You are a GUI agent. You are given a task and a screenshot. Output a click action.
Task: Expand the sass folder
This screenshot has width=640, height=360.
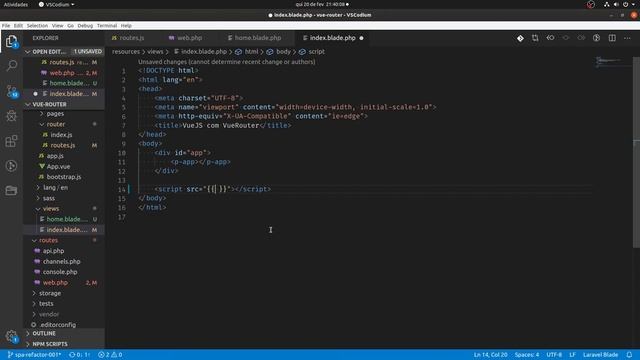tap(49, 198)
